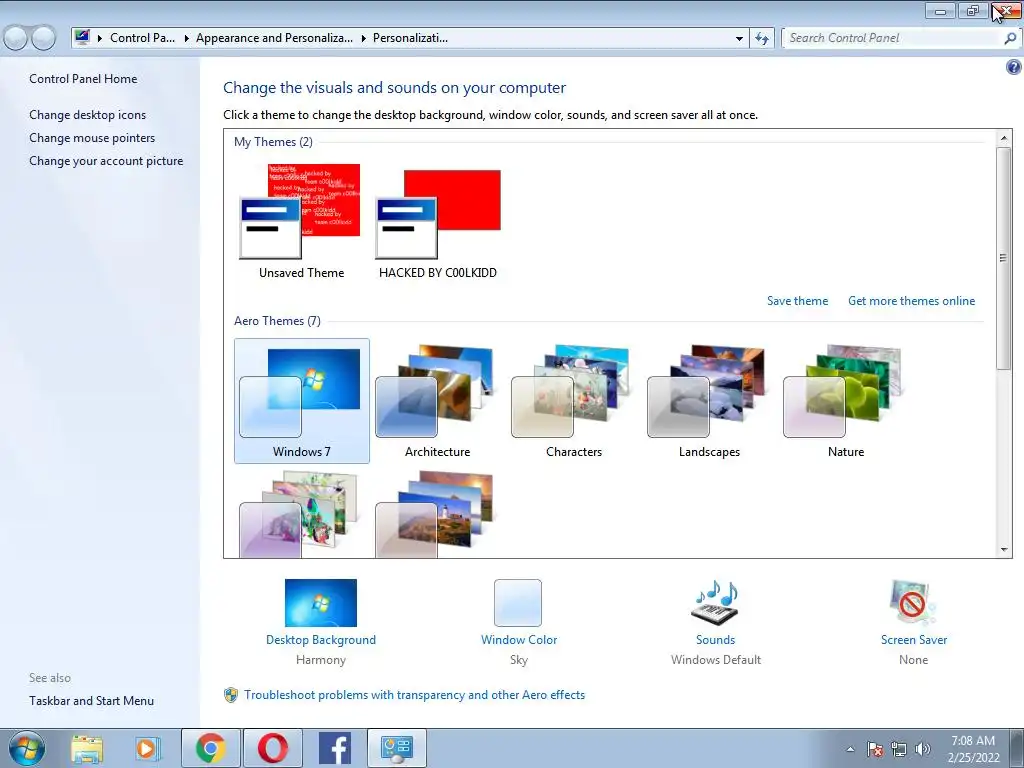This screenshot has width=1024, height=768.
Task: Open Taskbar and Start Menu link
Action: tap(91, 701)
